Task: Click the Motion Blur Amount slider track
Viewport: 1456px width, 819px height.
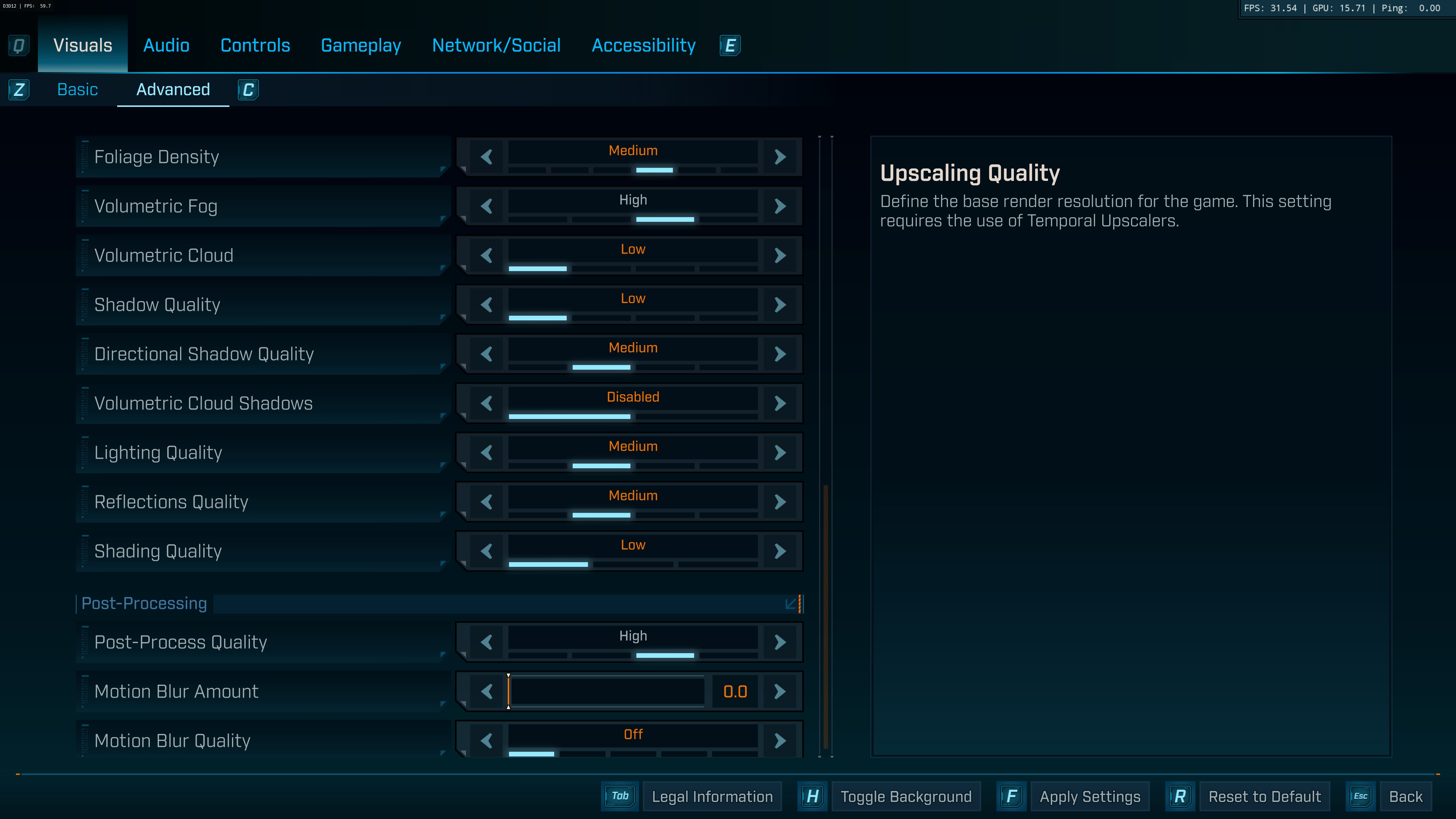Action: click(606, 691)
